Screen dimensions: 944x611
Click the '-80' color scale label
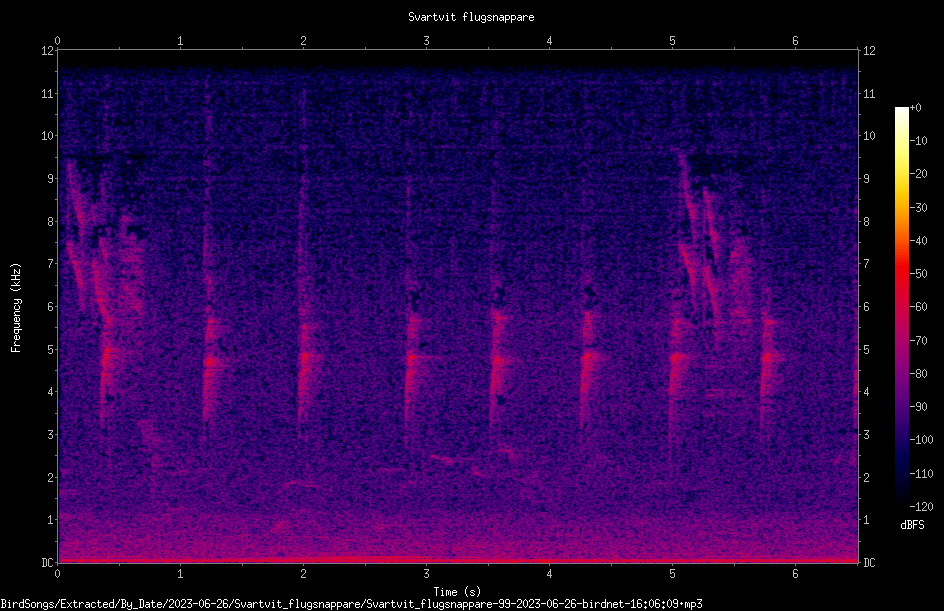[918, 374]
